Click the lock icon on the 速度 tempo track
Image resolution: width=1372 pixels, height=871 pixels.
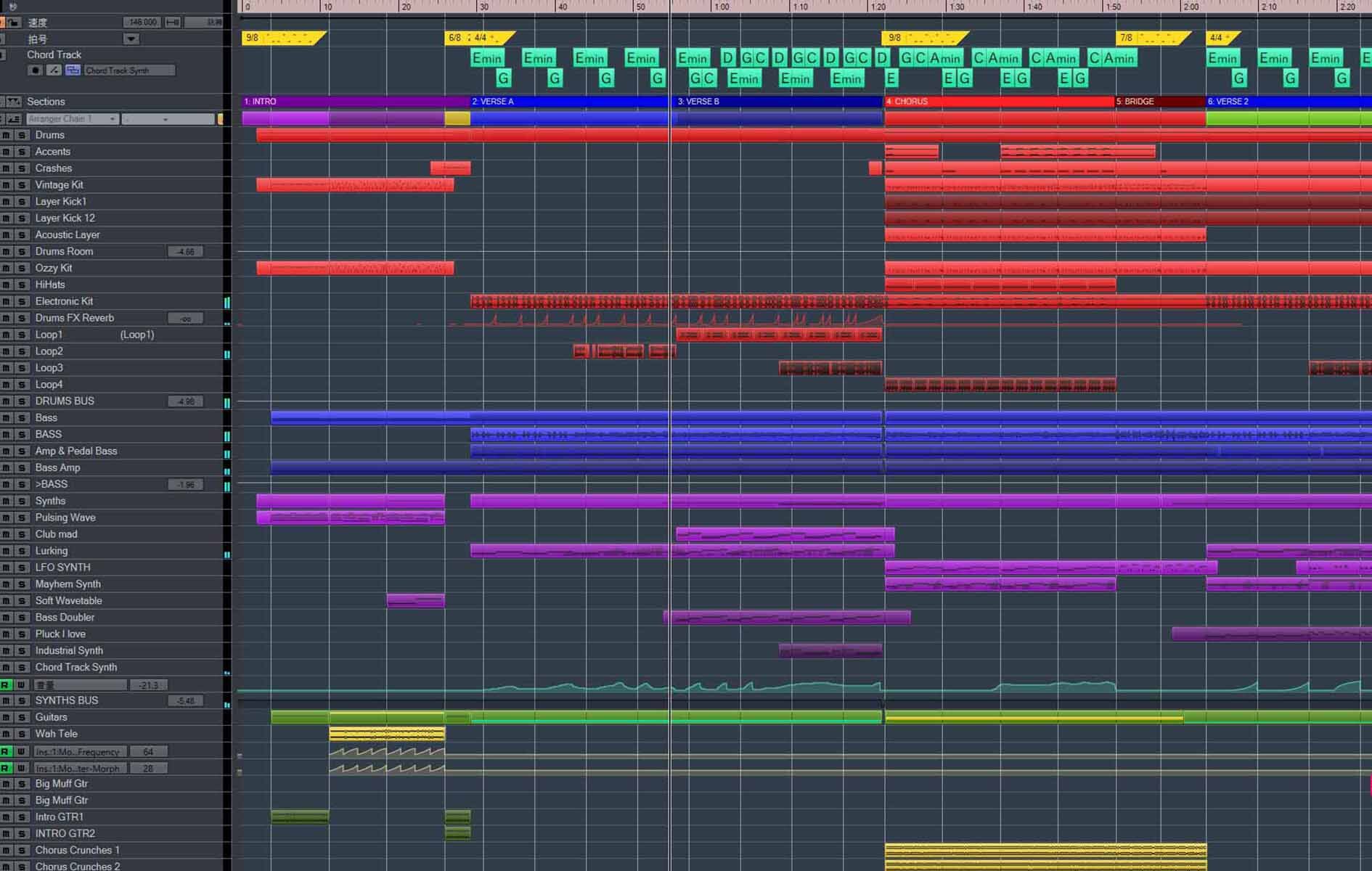click(x=14, y=22)
